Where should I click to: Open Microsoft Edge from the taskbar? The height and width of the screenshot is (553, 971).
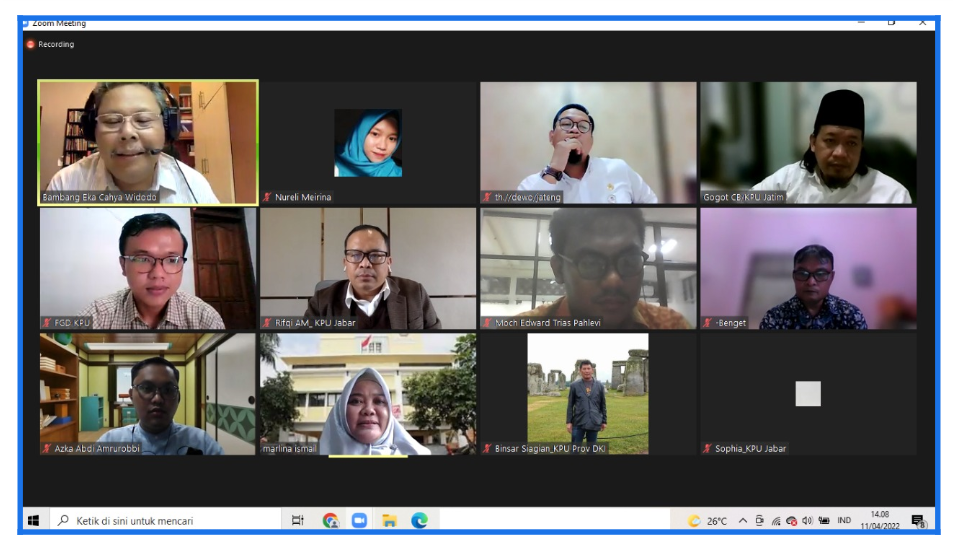click(420, 520)
